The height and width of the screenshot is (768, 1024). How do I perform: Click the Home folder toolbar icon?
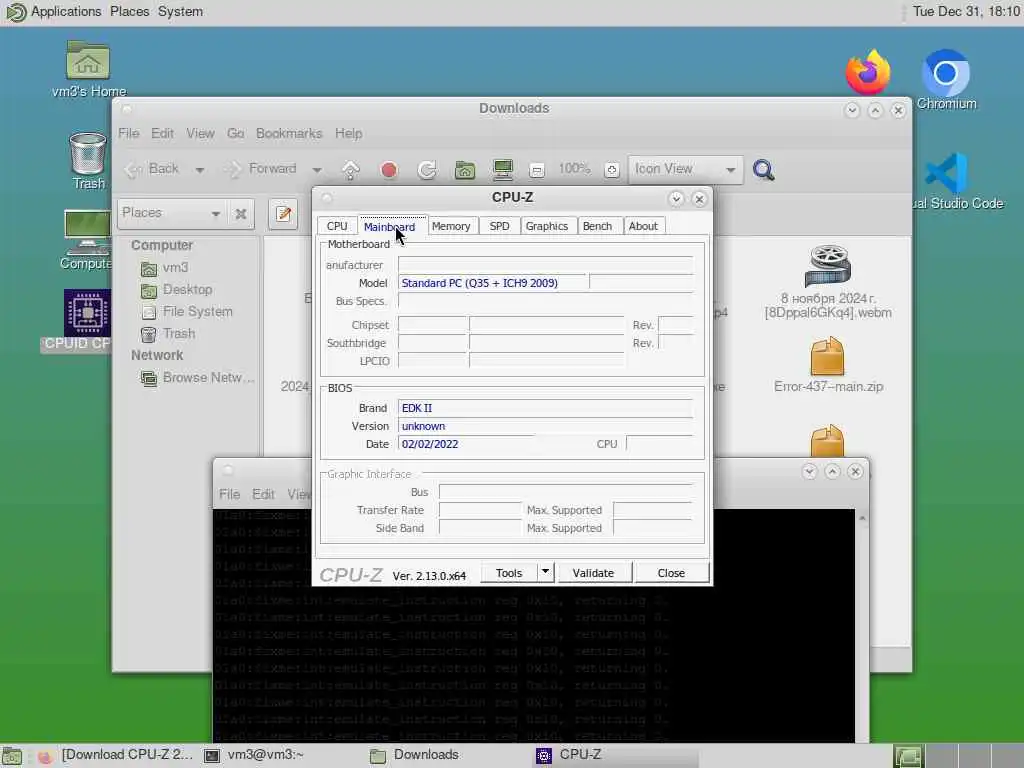click(464, 170)
